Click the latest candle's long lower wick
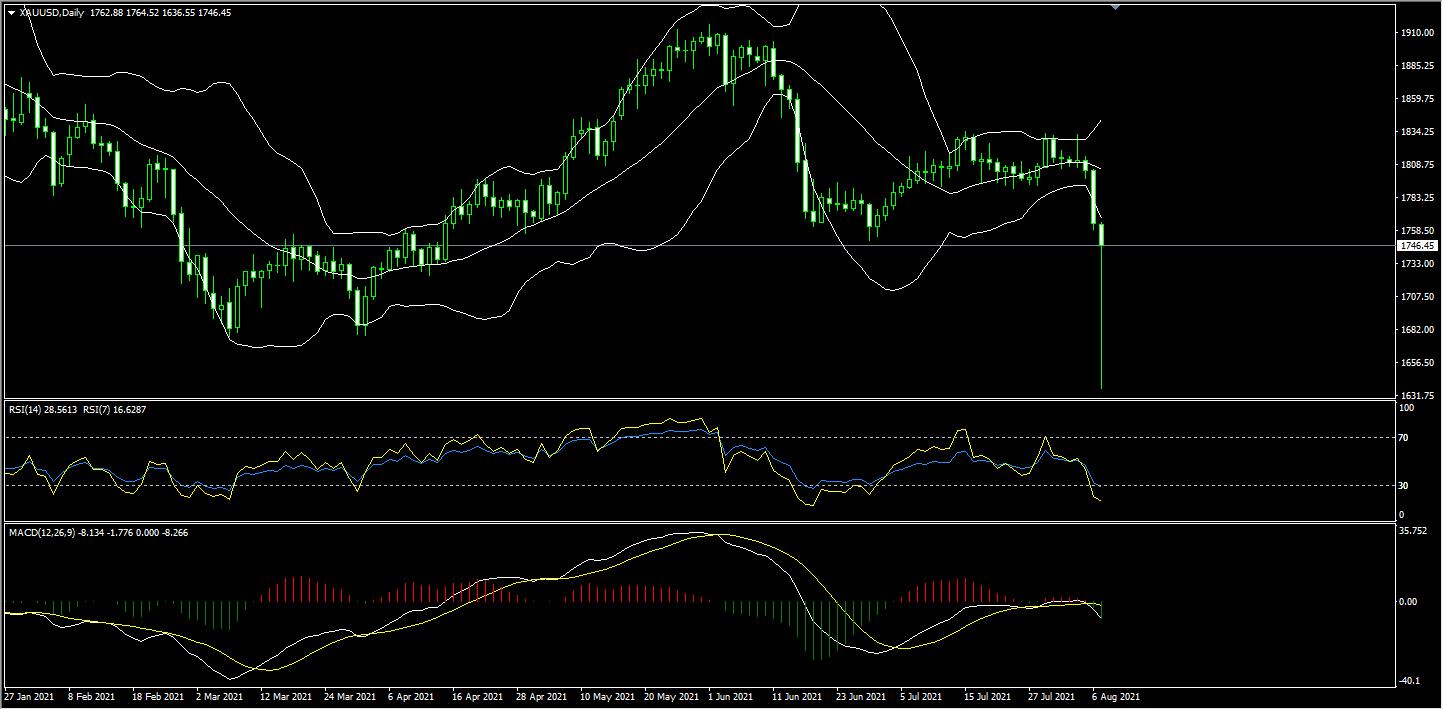The width and height of the screenshot is (1443, 710). (1101, 320)
